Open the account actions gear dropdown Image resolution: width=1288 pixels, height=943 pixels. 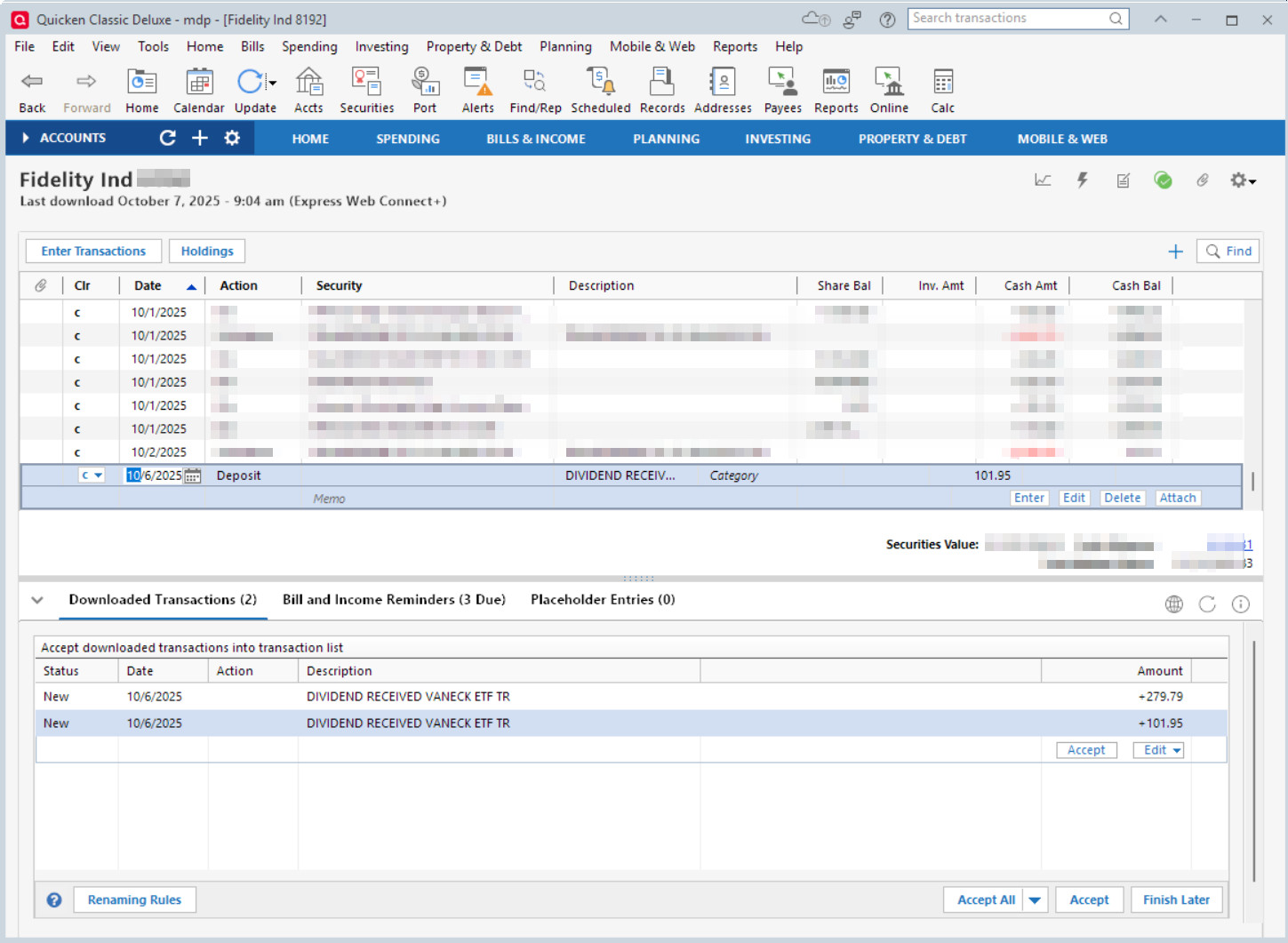coord(1243,180)
